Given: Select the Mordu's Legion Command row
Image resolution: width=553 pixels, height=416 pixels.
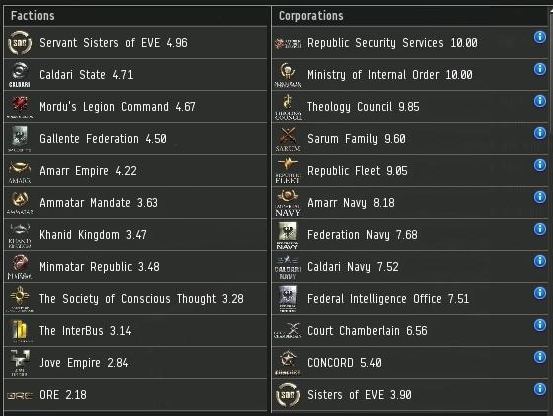Looking at the screenshot, I should point(136,107).
